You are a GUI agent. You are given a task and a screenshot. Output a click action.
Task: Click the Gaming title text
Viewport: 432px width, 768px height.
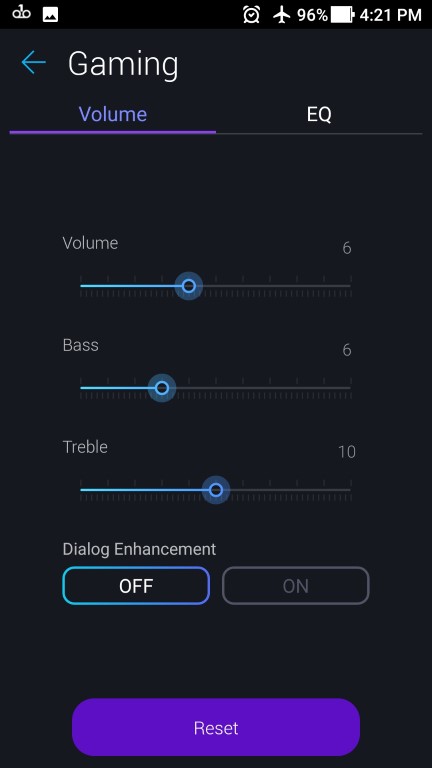(123, 65)
